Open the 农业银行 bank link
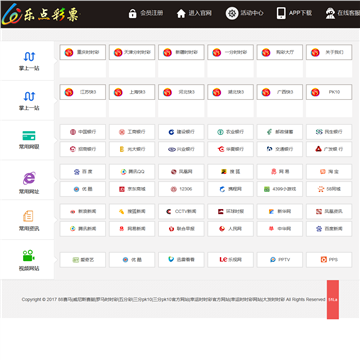The width and height of the screenshot is (360, 360). 230,132
